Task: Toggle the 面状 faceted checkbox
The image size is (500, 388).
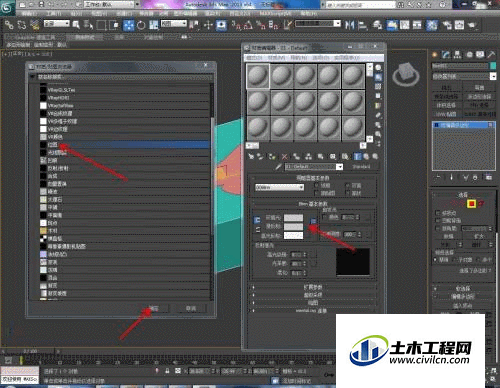Action: (348, 193)
